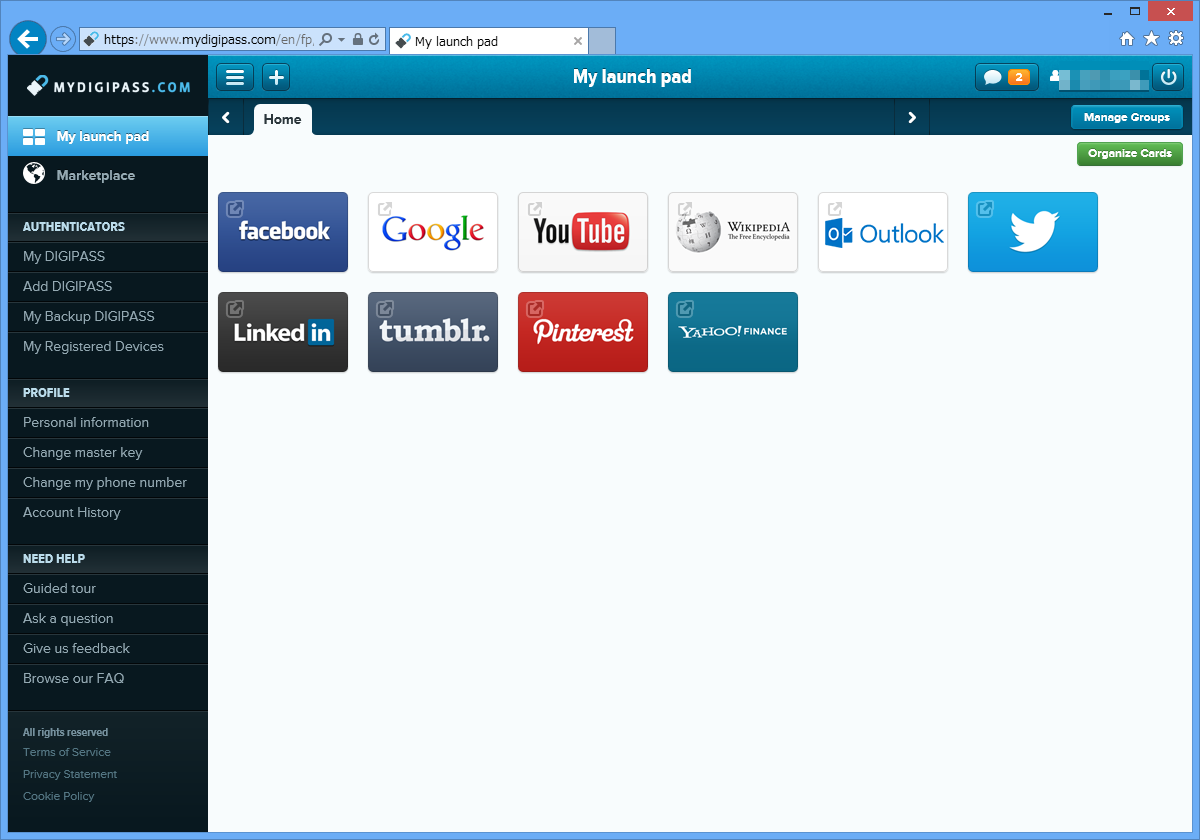Open Terms of Service link
This screenshot has width=1200, height=840.
click(67, 752)
